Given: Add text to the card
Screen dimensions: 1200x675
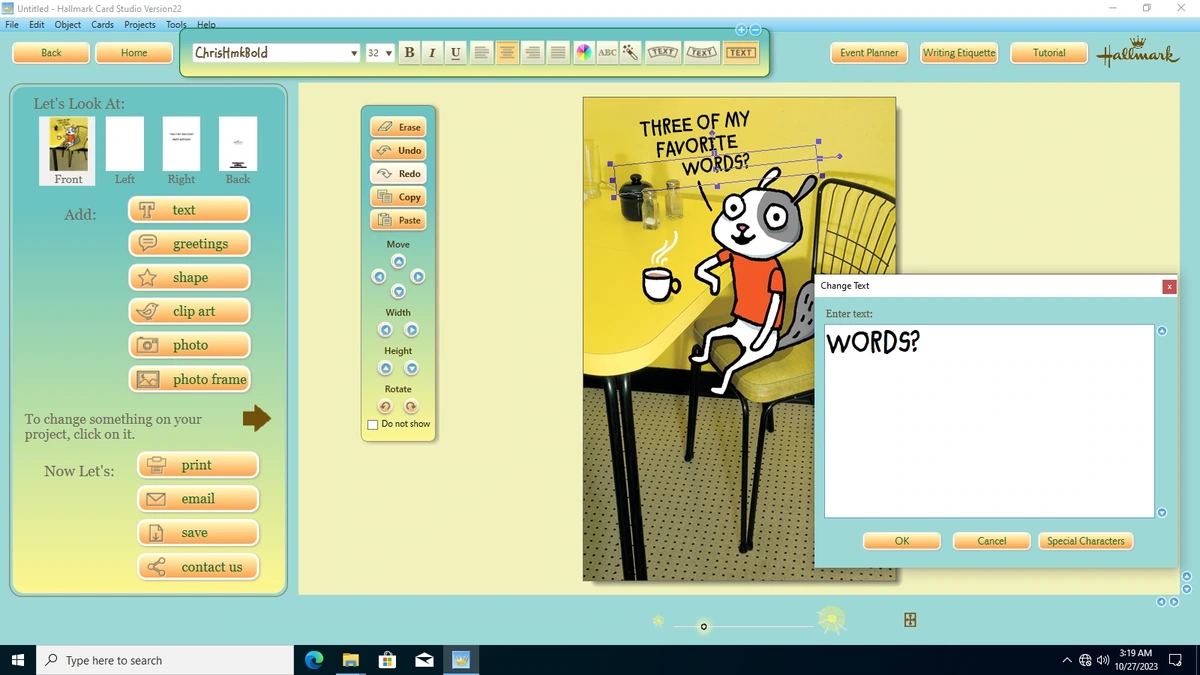Looking at the screenshot, I should (189, 210).
